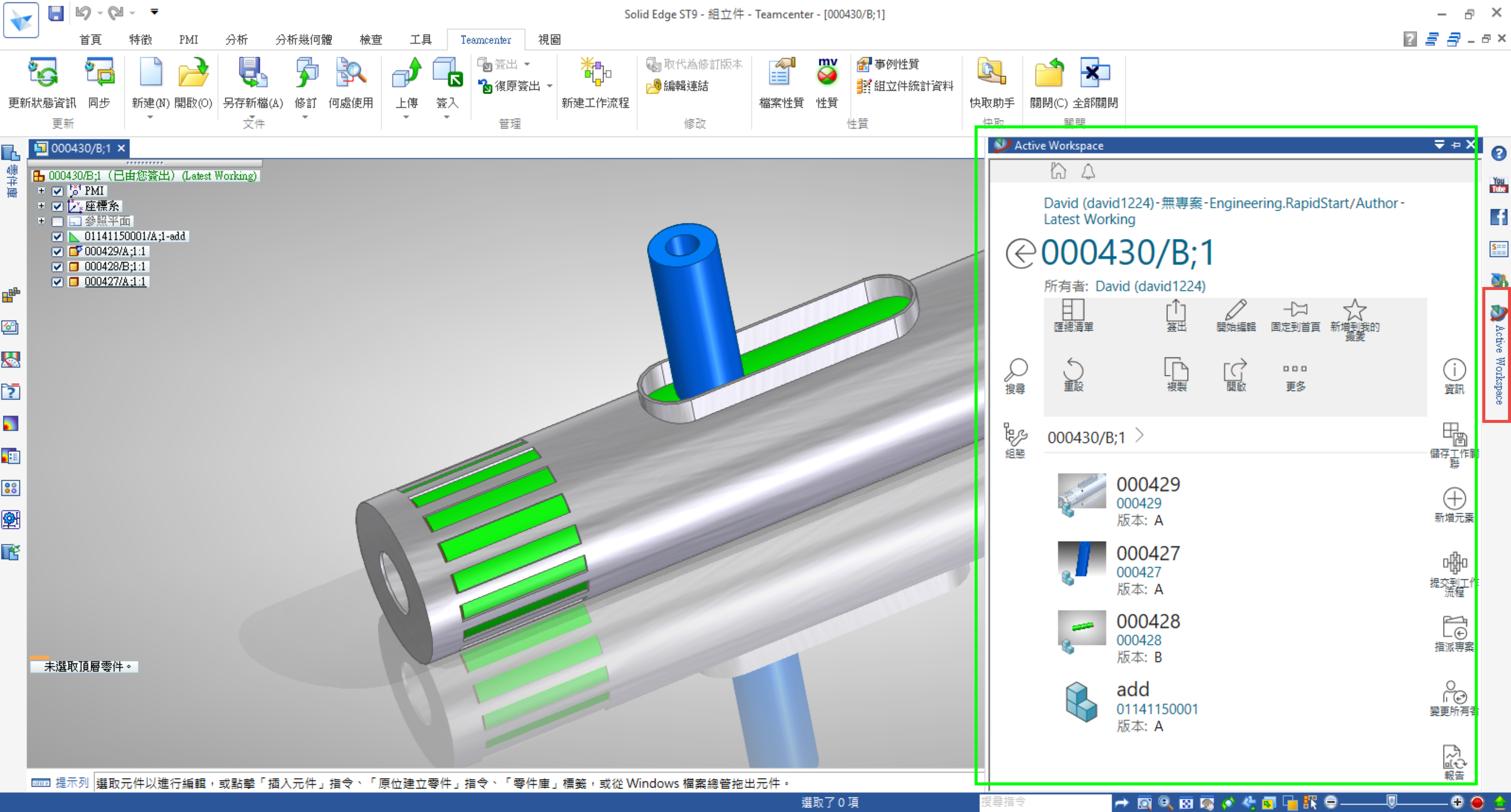Click the 01141150001 link under add

[x=1157, y=709]
